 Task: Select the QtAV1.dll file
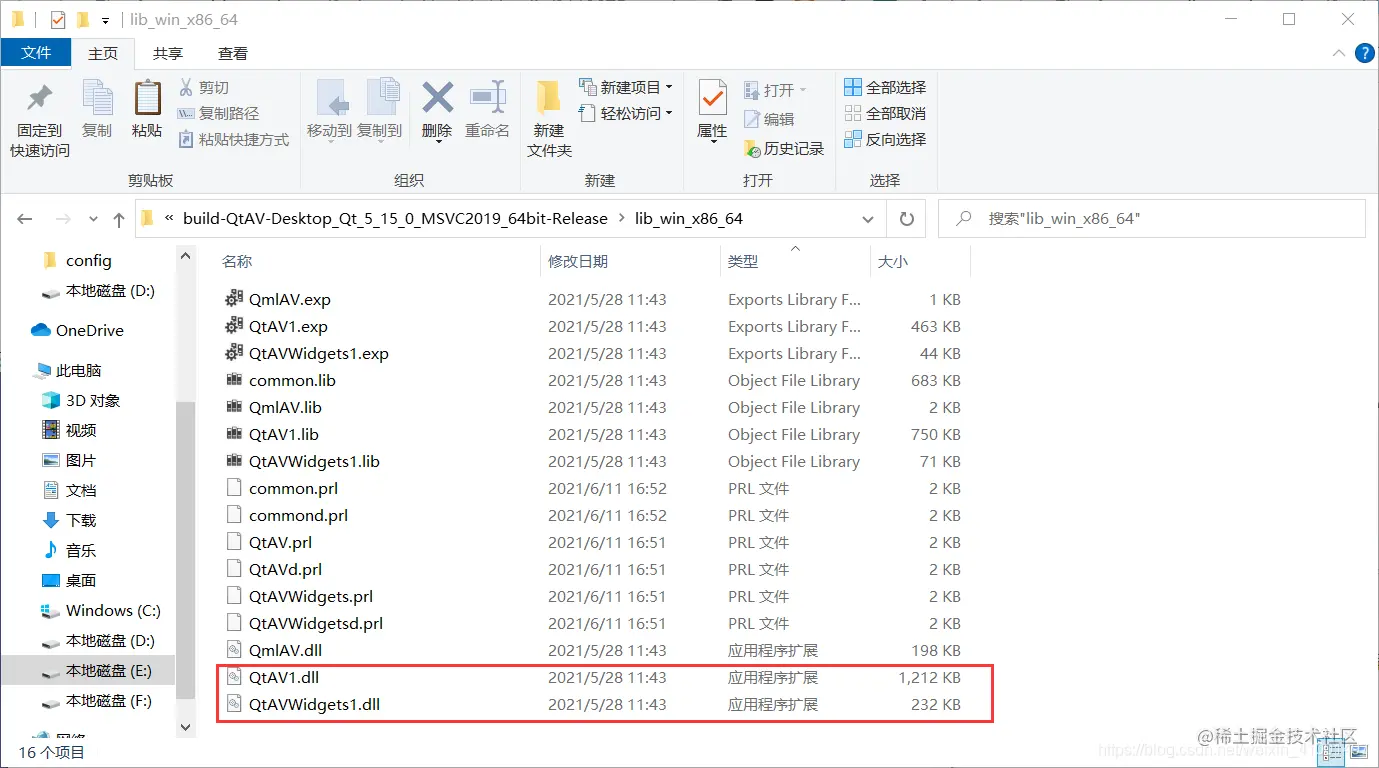click(289, 677)
